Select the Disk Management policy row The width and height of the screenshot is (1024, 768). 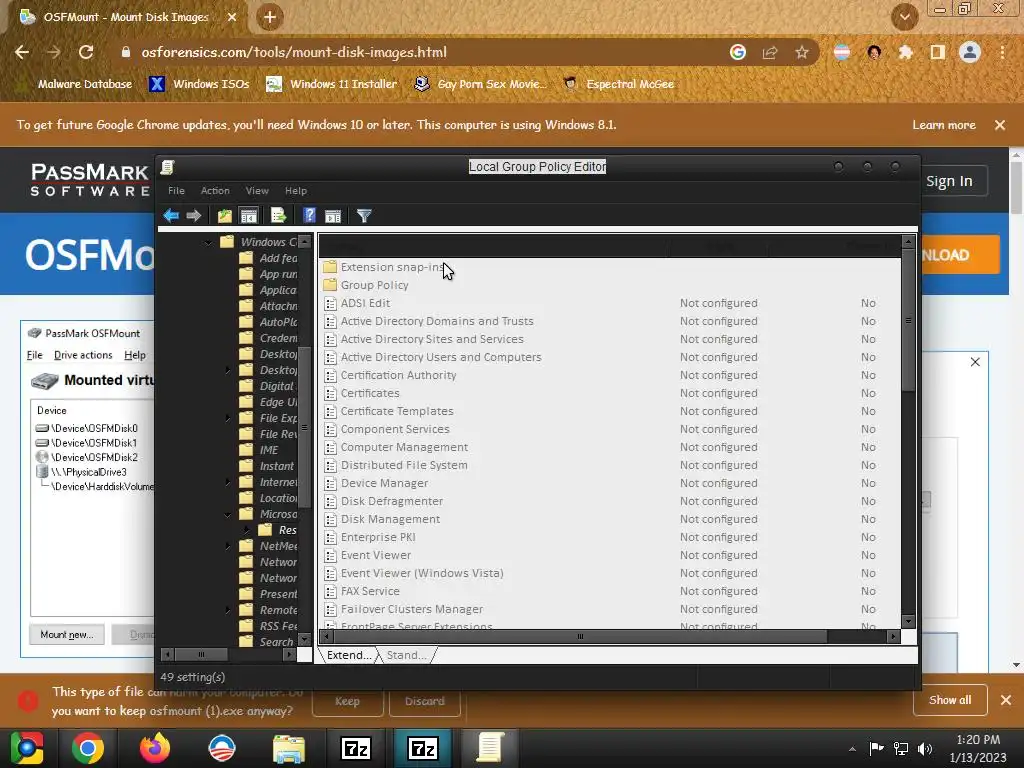(611, 519)
